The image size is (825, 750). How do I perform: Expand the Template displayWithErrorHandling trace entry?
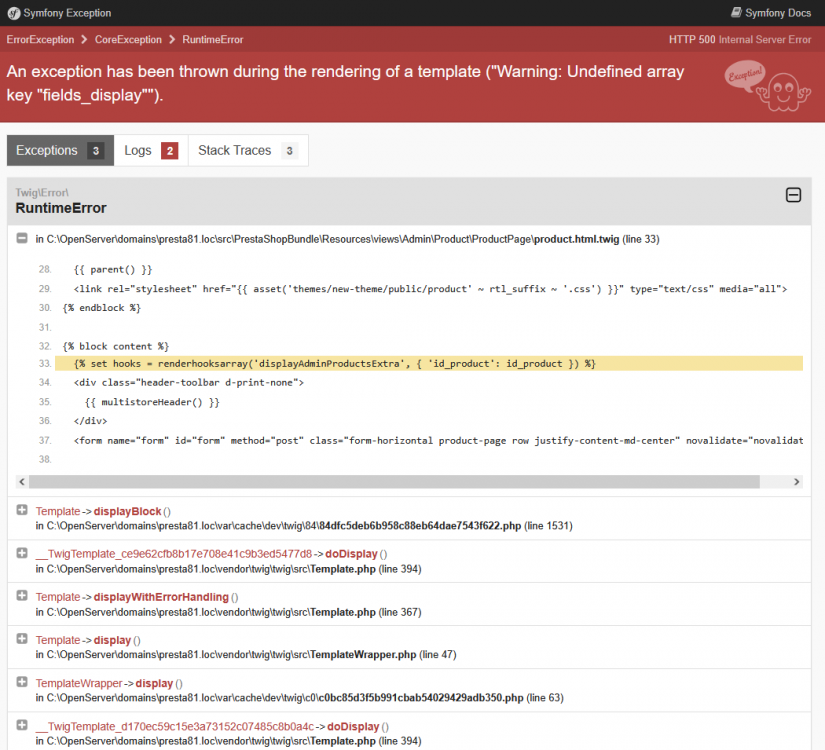(x=22, y=596)
